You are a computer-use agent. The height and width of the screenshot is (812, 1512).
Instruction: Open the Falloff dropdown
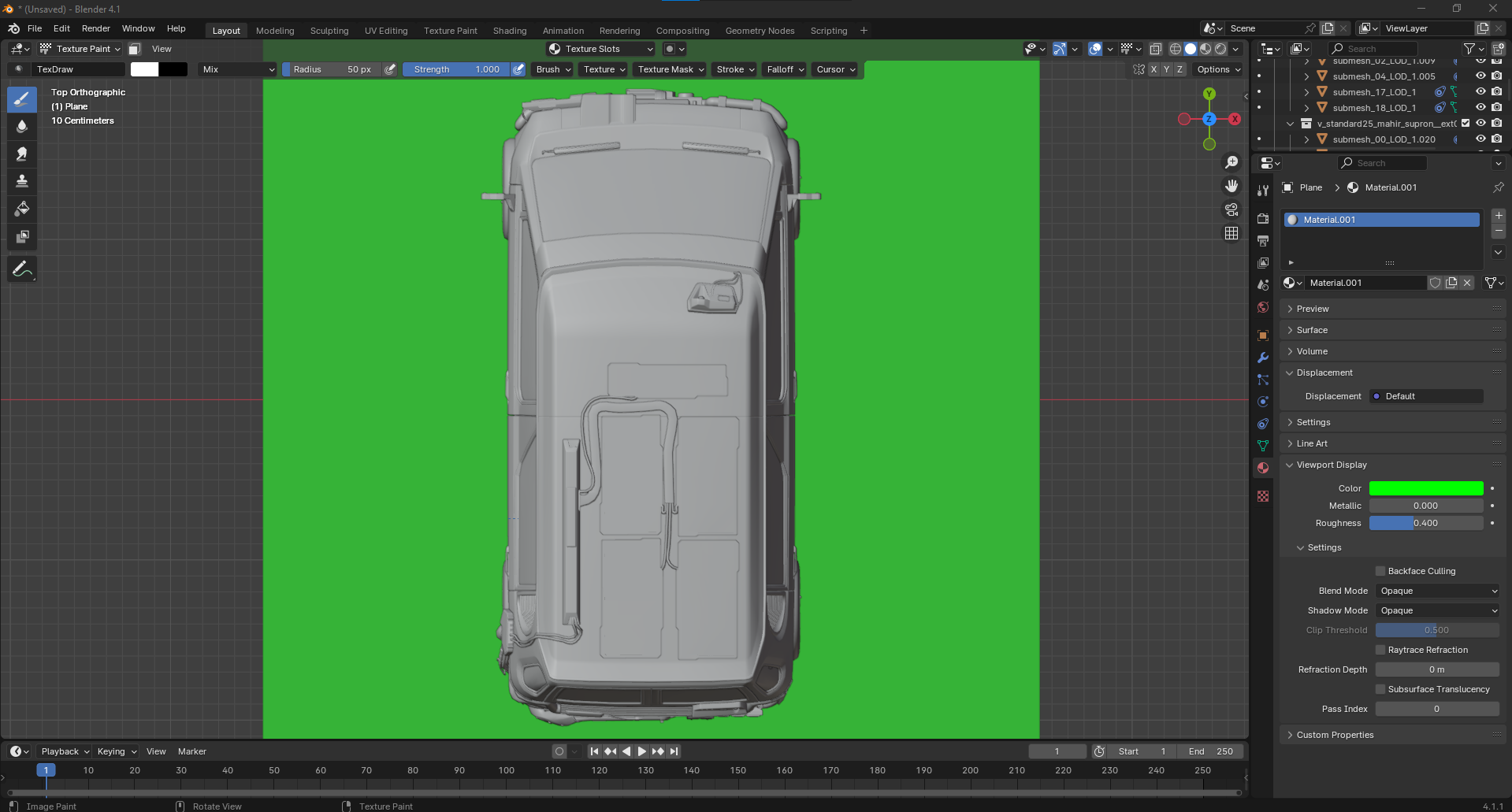coord(785,69)
